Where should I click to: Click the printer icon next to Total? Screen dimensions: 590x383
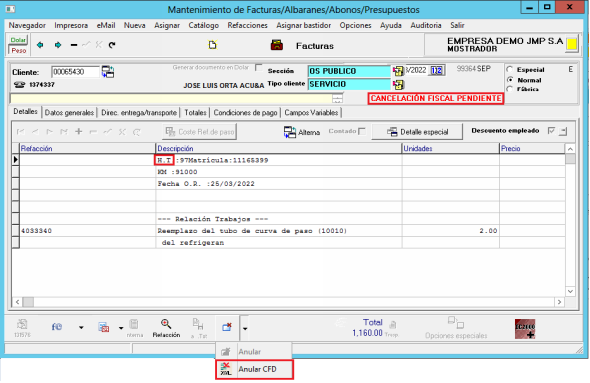point(392,324)
